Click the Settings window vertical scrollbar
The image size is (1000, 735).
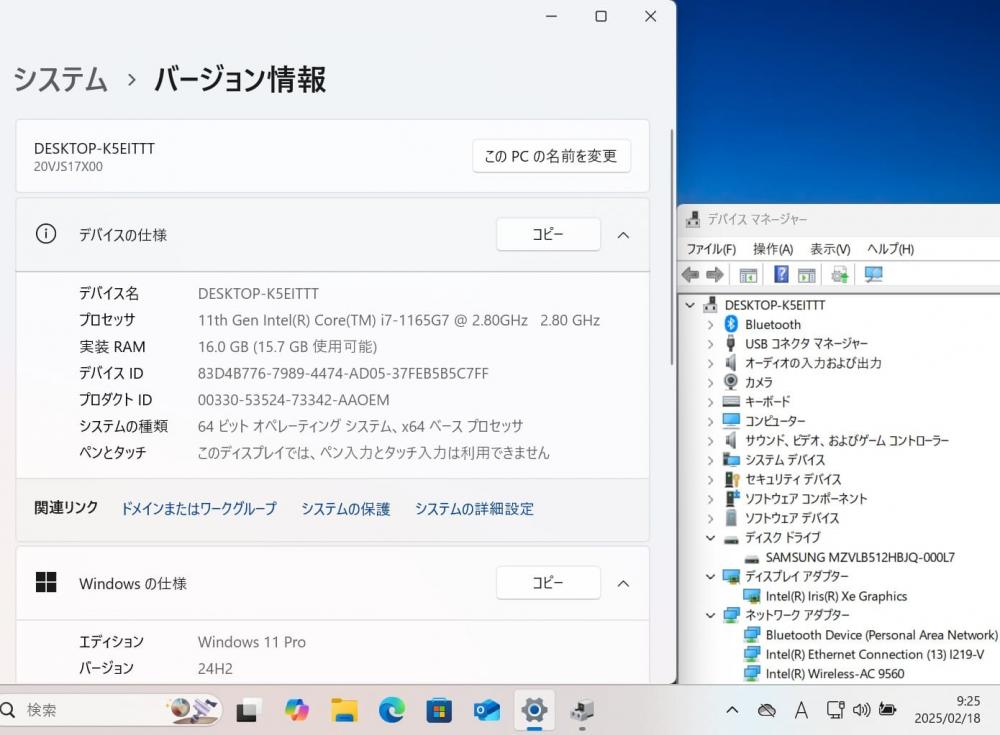tap(671, 248)
